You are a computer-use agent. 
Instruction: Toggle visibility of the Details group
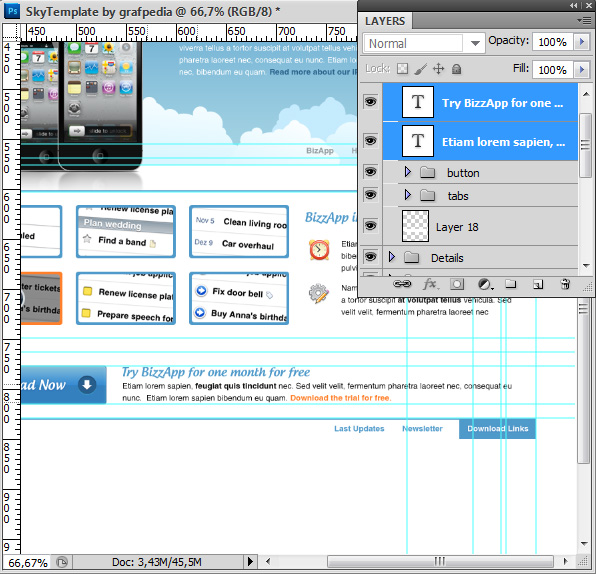371,257
